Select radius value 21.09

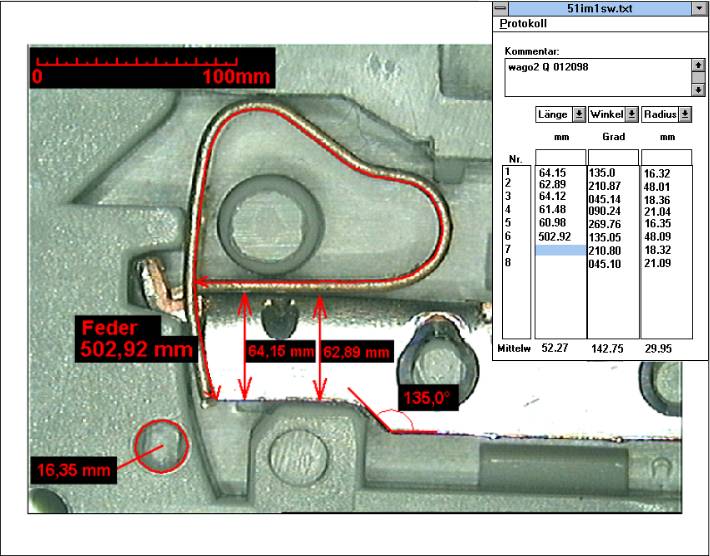click(657, 263)
